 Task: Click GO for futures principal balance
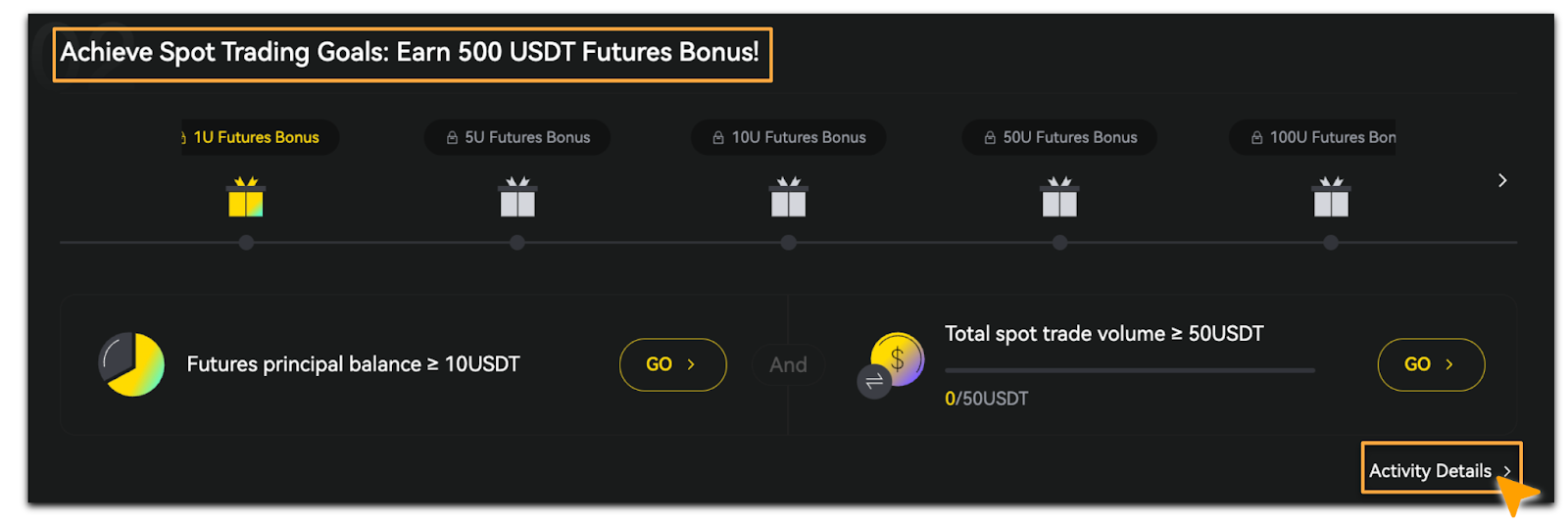pyautogui.click(x=673, y=364)
